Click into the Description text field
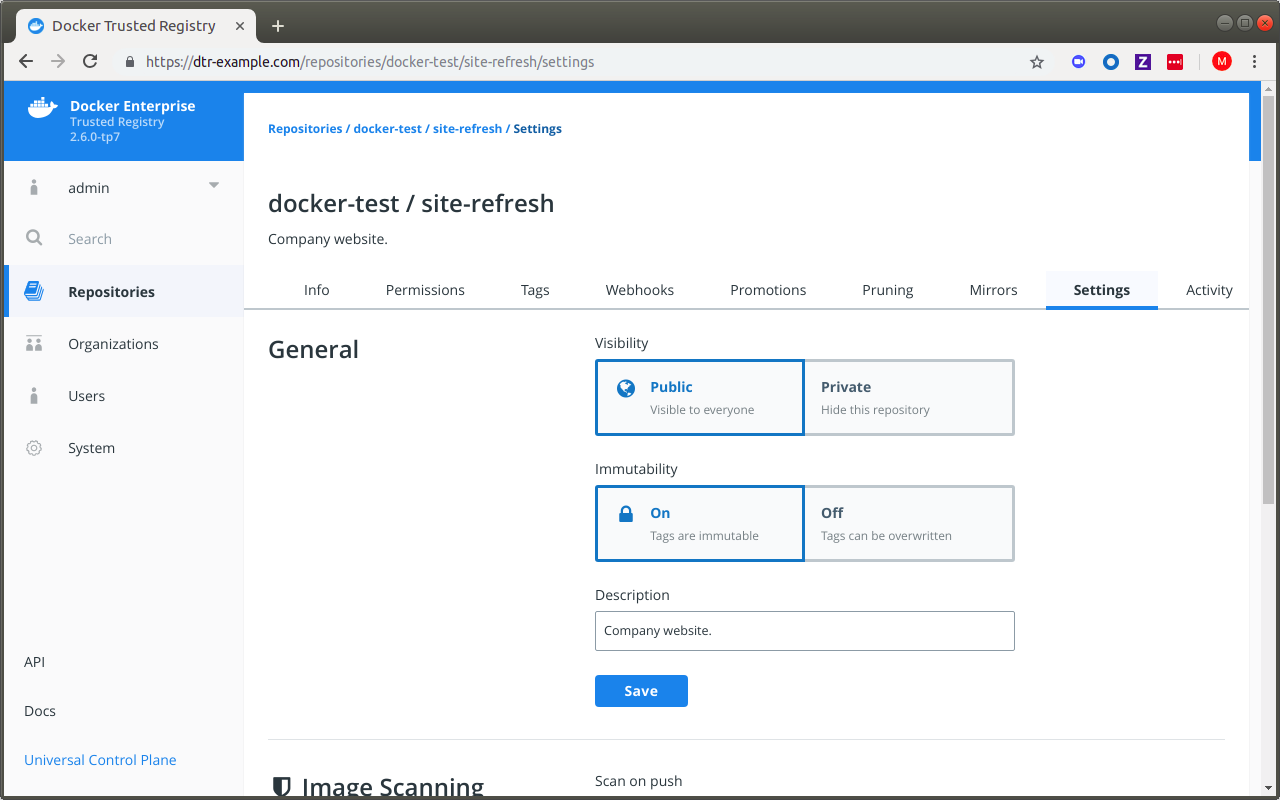 (804, 631)
